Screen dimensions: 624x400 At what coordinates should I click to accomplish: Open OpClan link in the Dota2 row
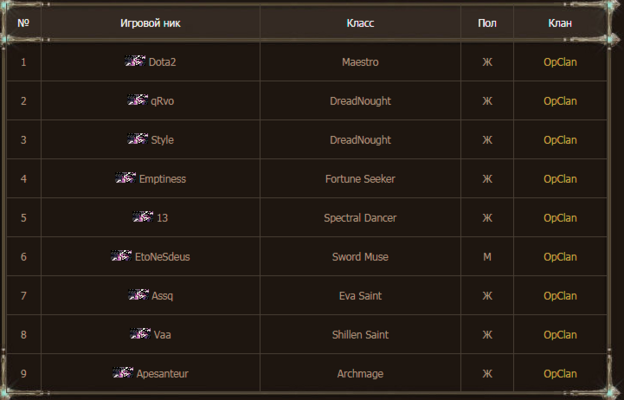[560, 62]
